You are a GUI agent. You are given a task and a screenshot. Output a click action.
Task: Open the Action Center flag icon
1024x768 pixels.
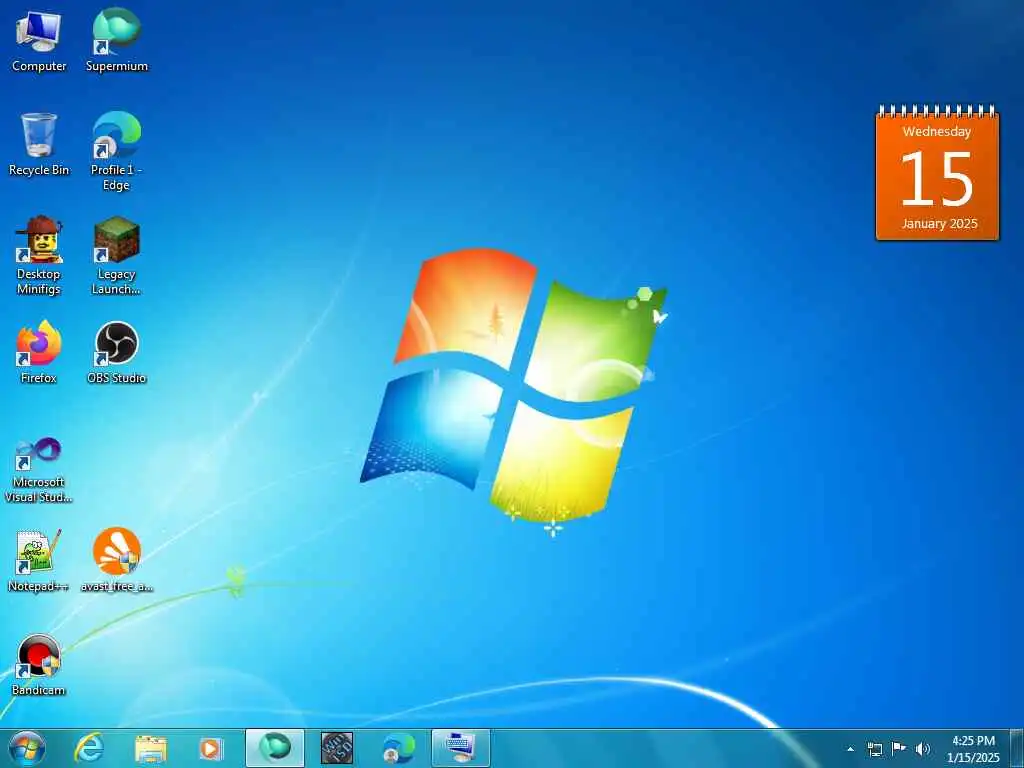[x=899, y=748]
